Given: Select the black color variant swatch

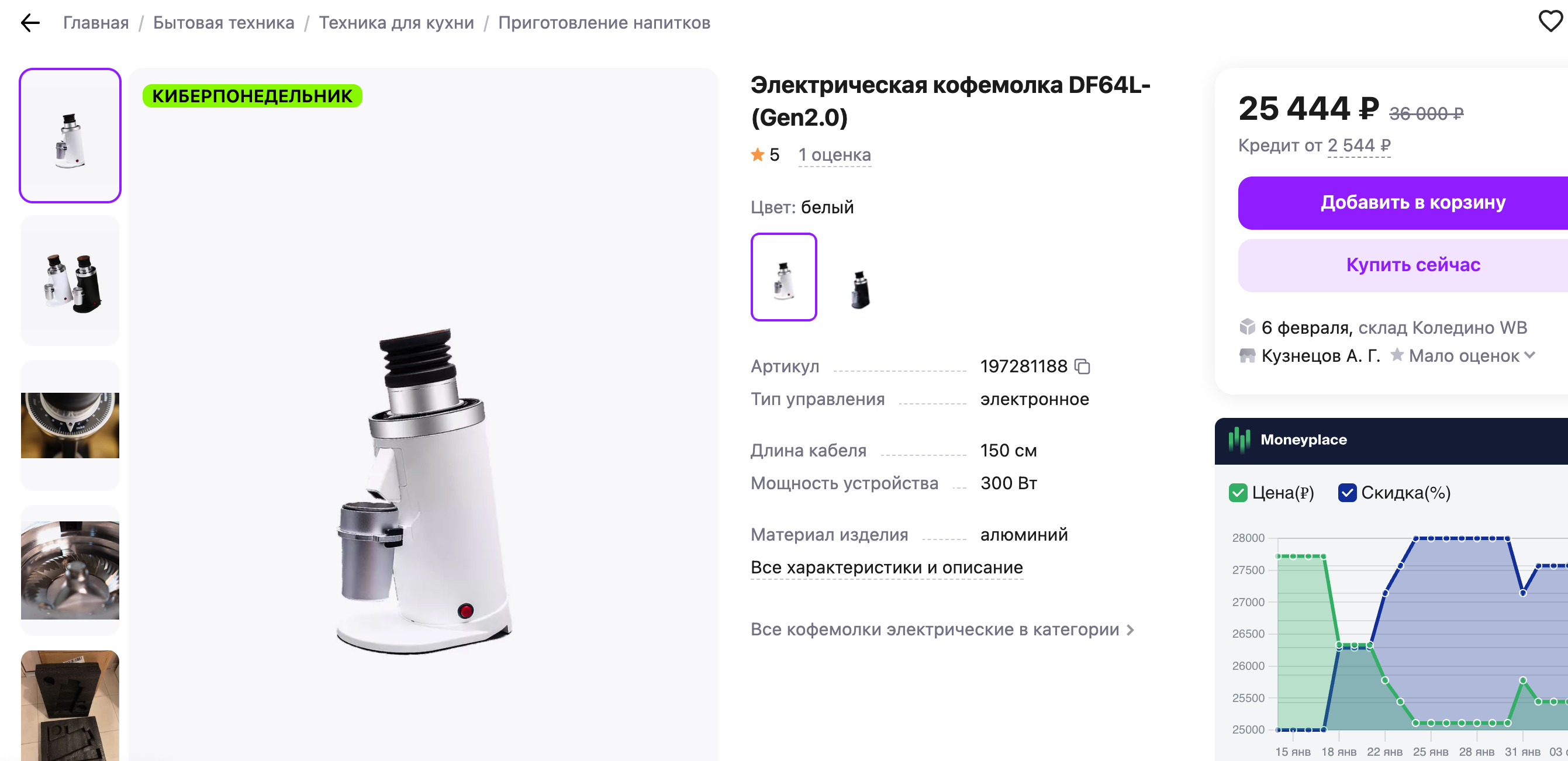Looking at the screenshot, I should [859, 277].
